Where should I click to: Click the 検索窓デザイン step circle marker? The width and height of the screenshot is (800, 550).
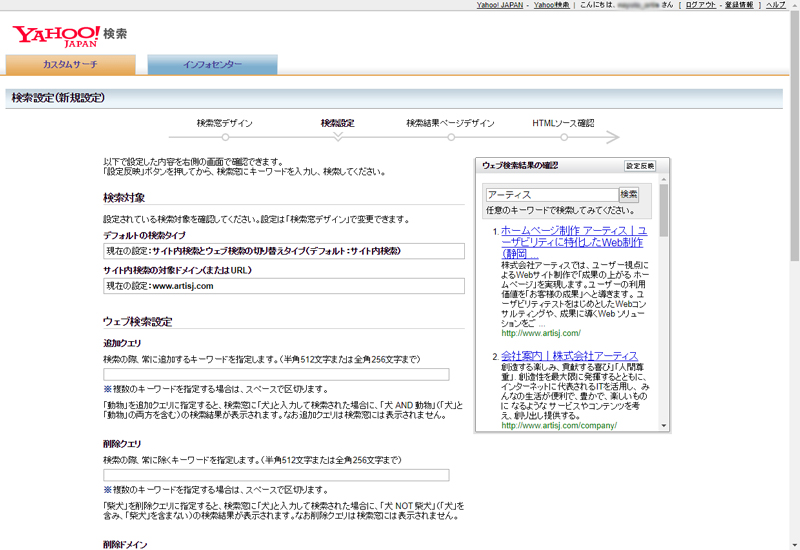tap(225, 137)
